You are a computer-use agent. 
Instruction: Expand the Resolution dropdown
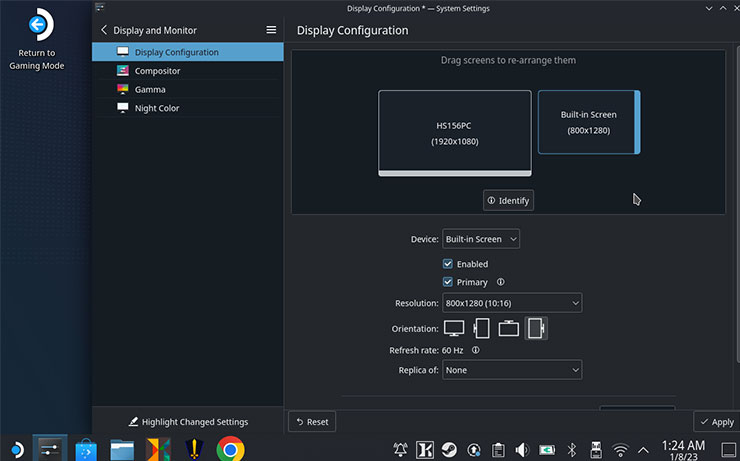pyautogui.click(x=512, y=303)
